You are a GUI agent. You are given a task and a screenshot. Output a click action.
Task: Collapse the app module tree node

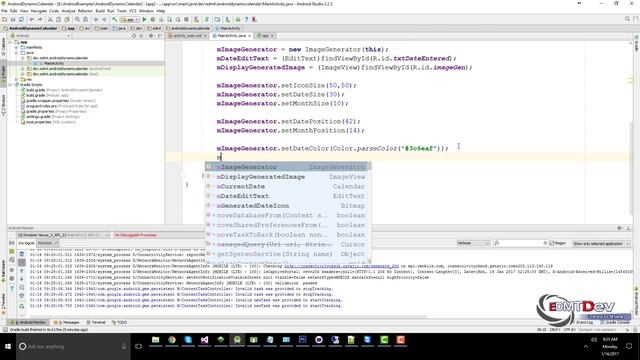(x=10, y=42)
